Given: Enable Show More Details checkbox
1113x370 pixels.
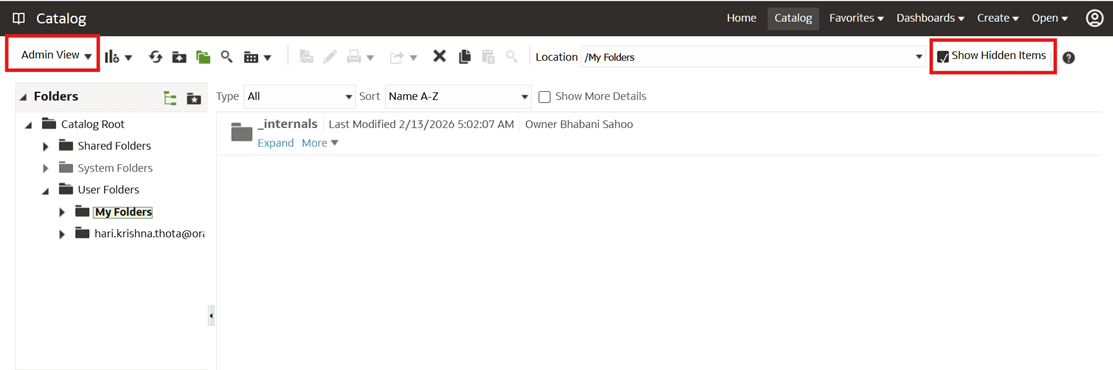Looking at the screenshot, I should pos(544,97).
